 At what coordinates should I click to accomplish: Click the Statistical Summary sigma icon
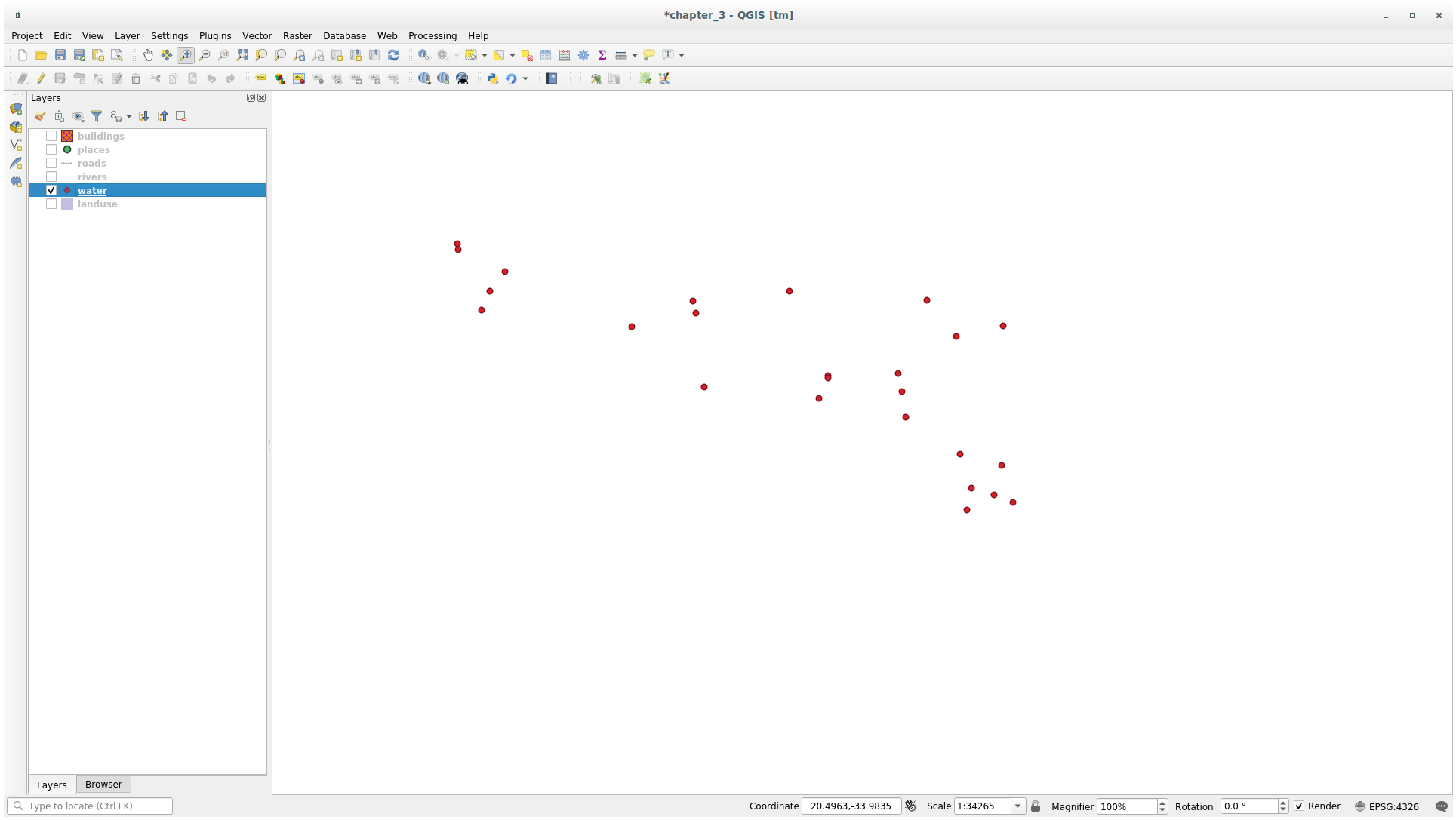(x=602, y=55)
